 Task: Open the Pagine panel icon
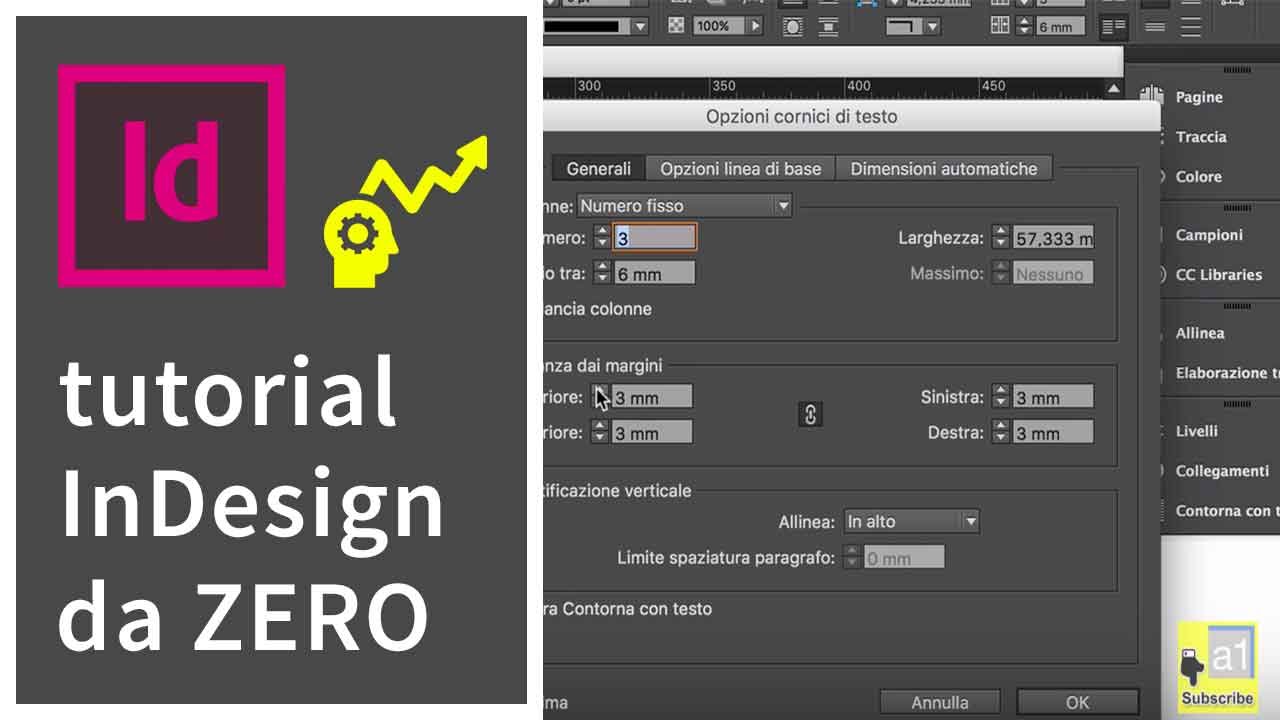(x=1152, y=96)
